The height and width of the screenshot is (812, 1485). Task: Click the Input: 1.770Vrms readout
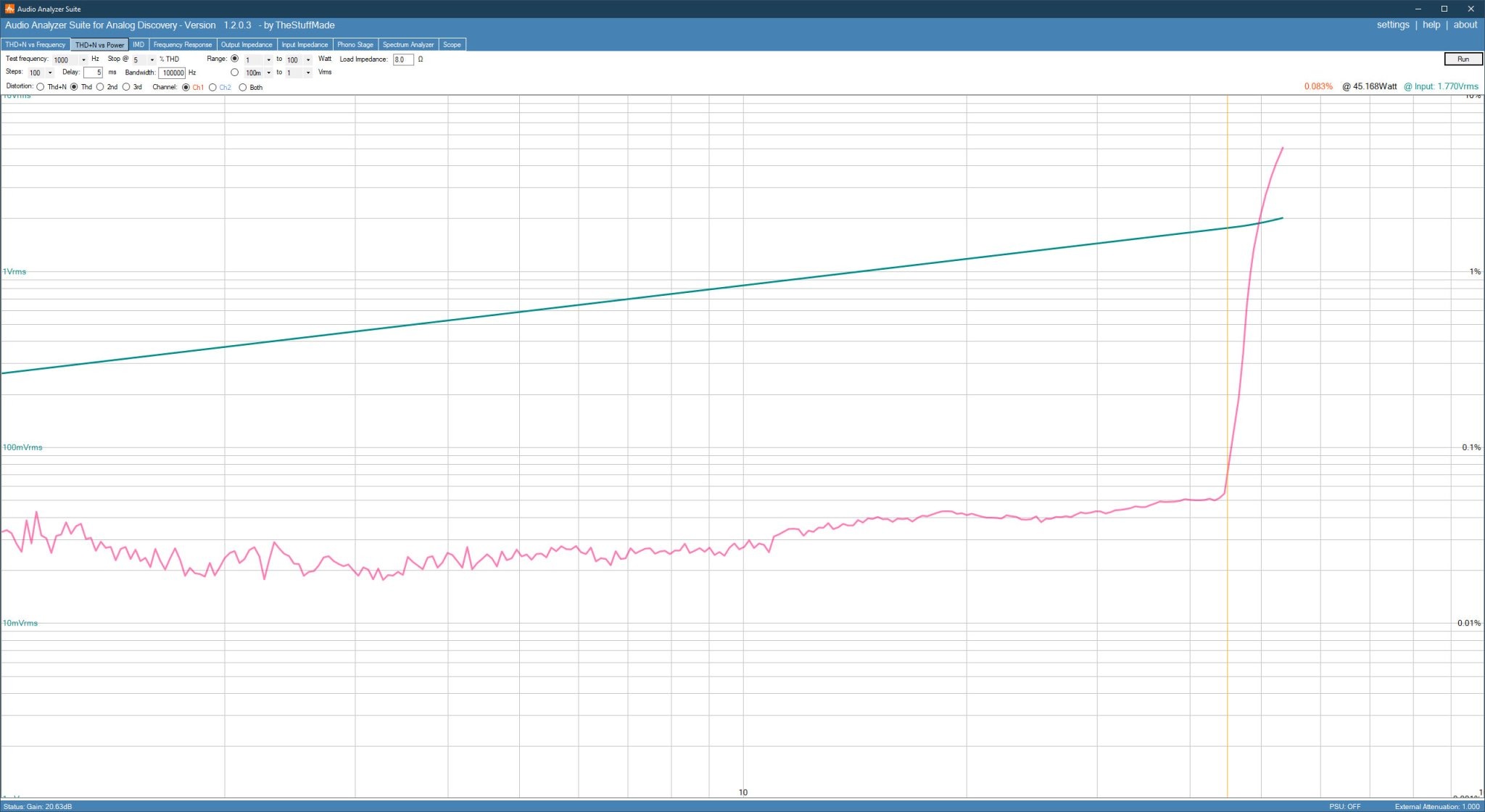pos(1441,86)
